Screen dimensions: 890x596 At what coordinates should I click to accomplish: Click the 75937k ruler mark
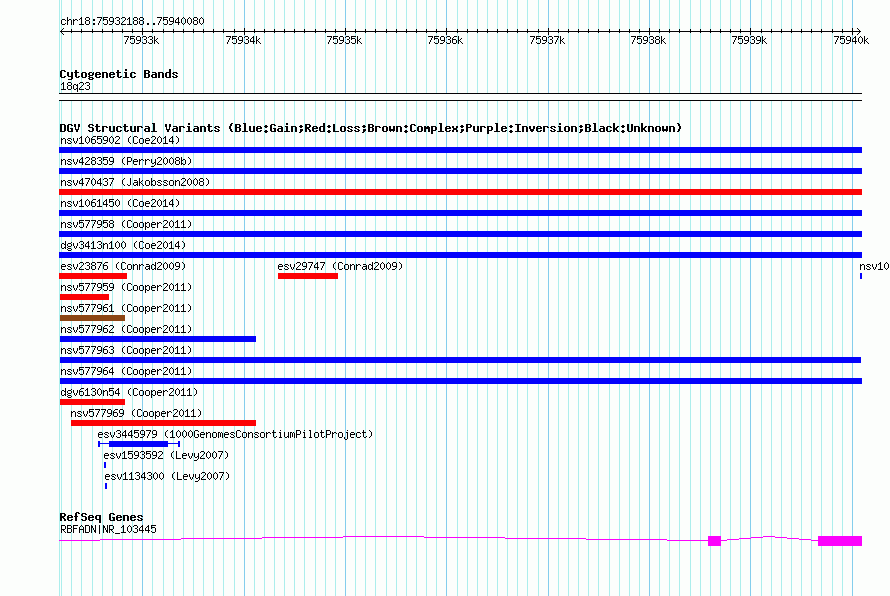coord(547,40)
